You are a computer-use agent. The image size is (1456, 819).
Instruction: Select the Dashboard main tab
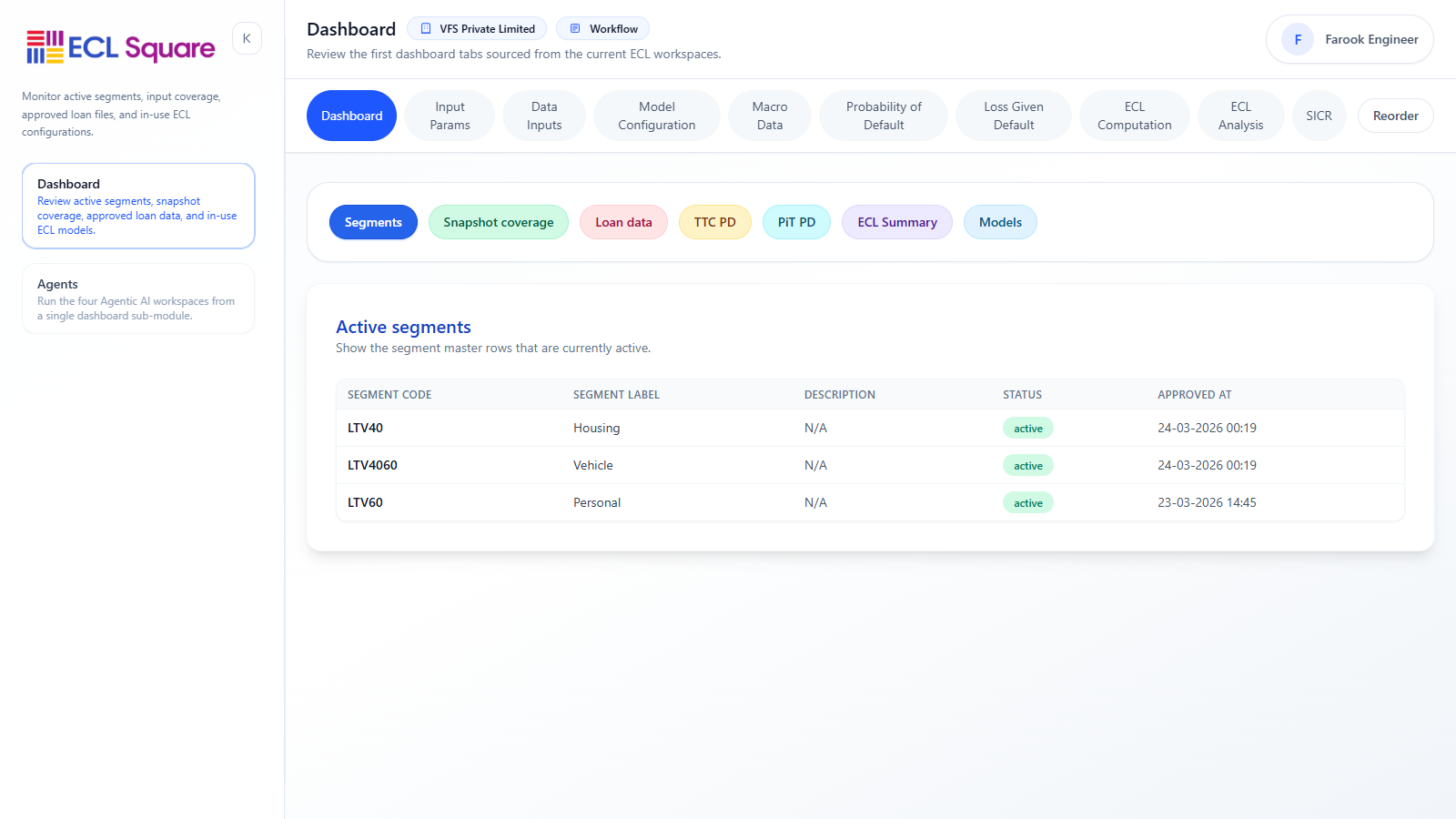coord(351,116)
